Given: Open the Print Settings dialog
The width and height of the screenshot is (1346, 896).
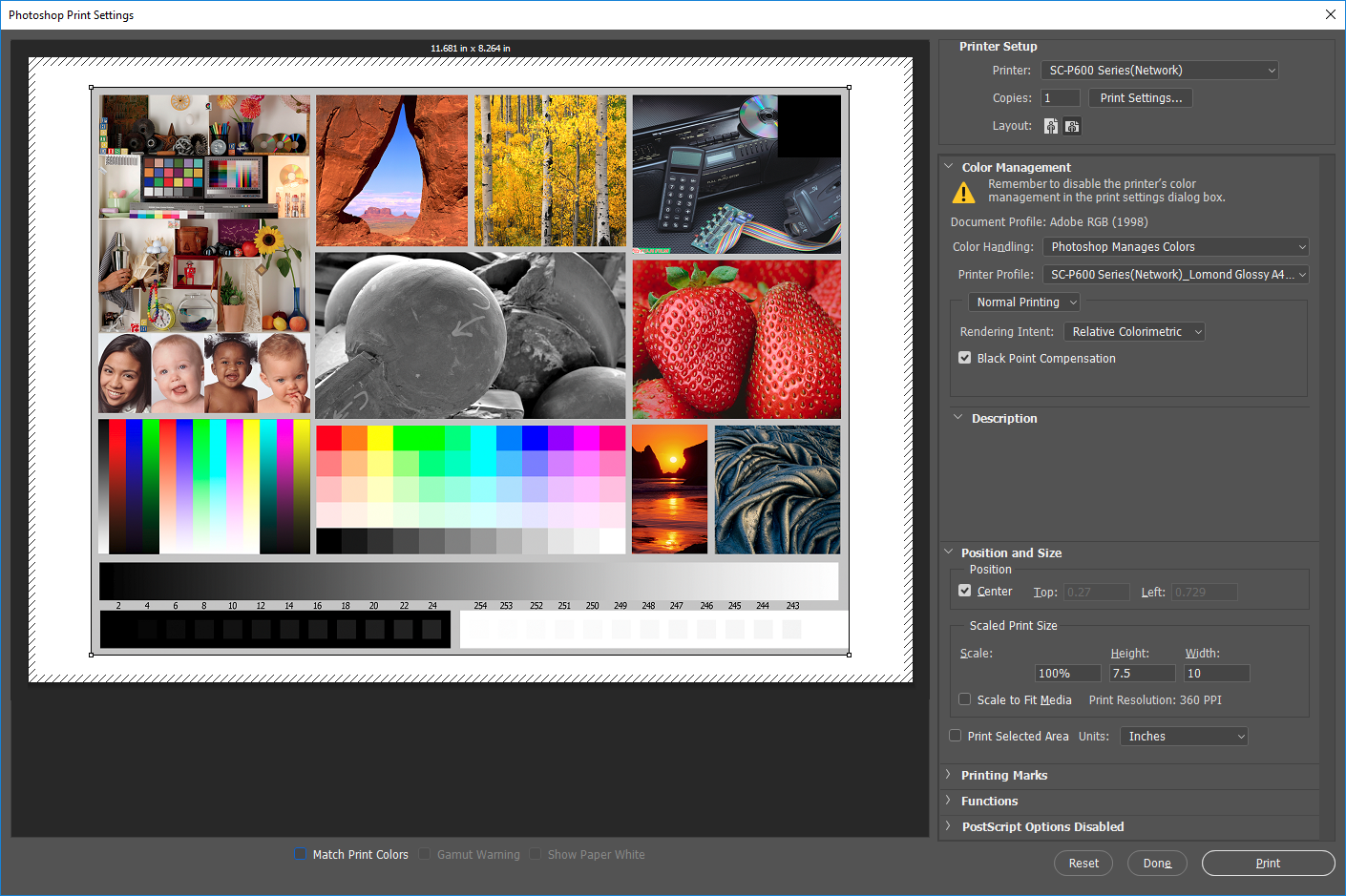Looking at the screenshot, I should coord(1140,97).
